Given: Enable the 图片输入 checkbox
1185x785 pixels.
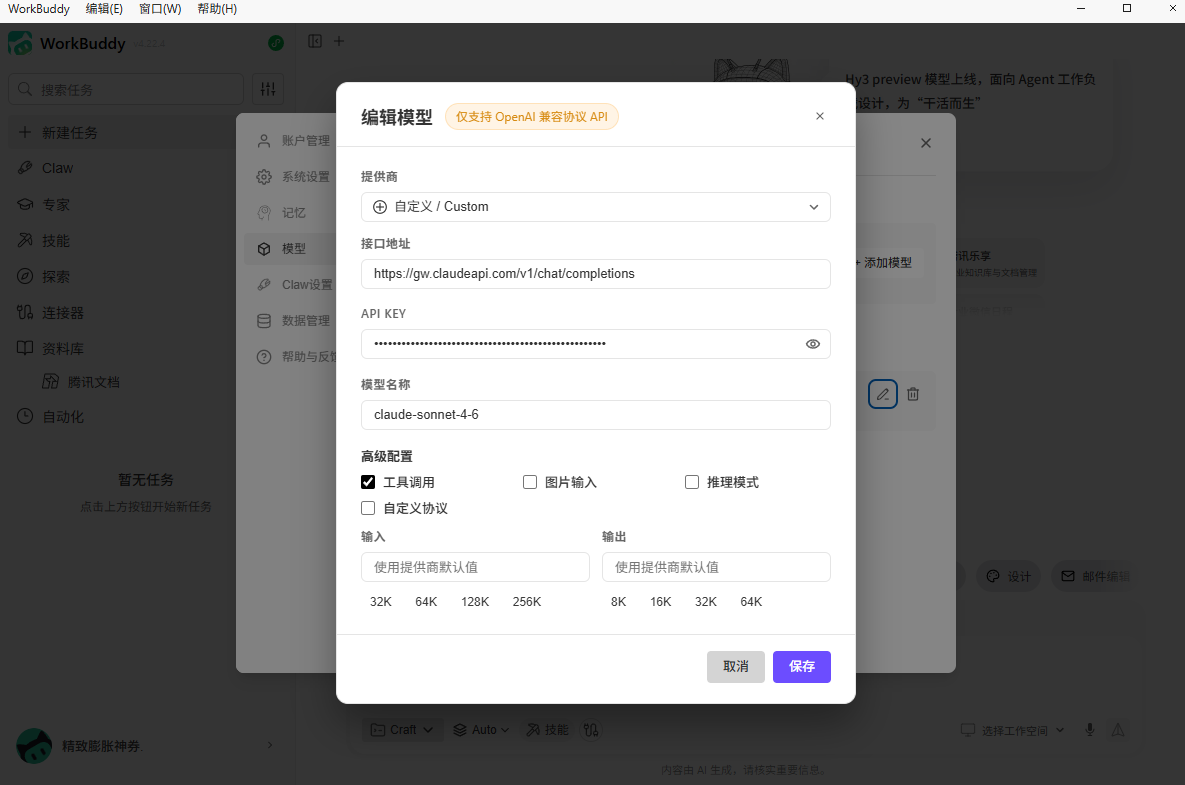Looking at the screenshot, I should (x=530, y=482).
